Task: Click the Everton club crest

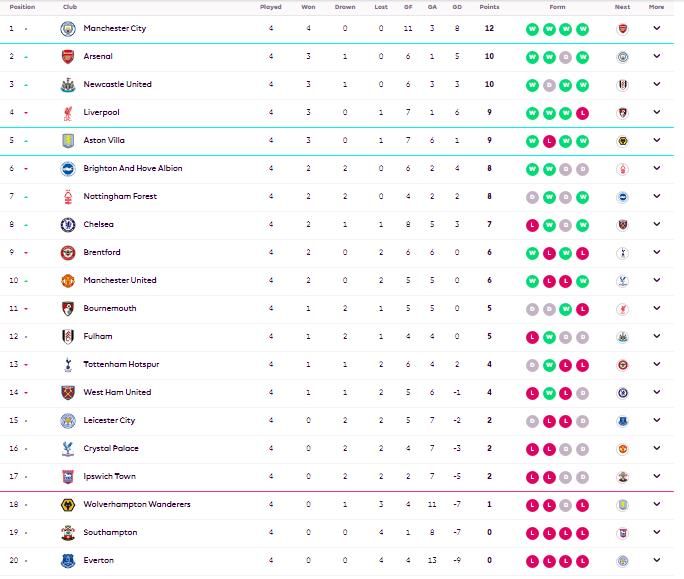Action: [68, 560]
